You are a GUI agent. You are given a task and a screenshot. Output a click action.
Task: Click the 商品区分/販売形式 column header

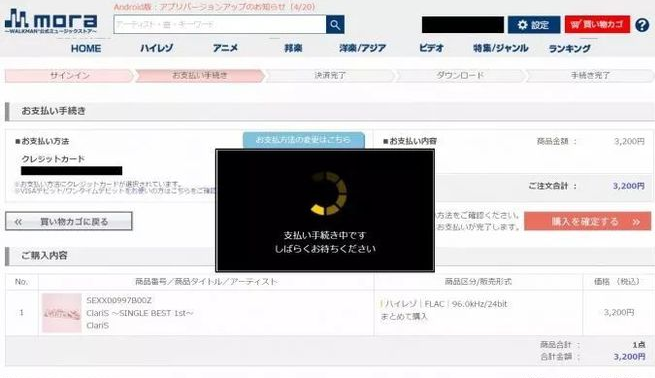[478, 282]
